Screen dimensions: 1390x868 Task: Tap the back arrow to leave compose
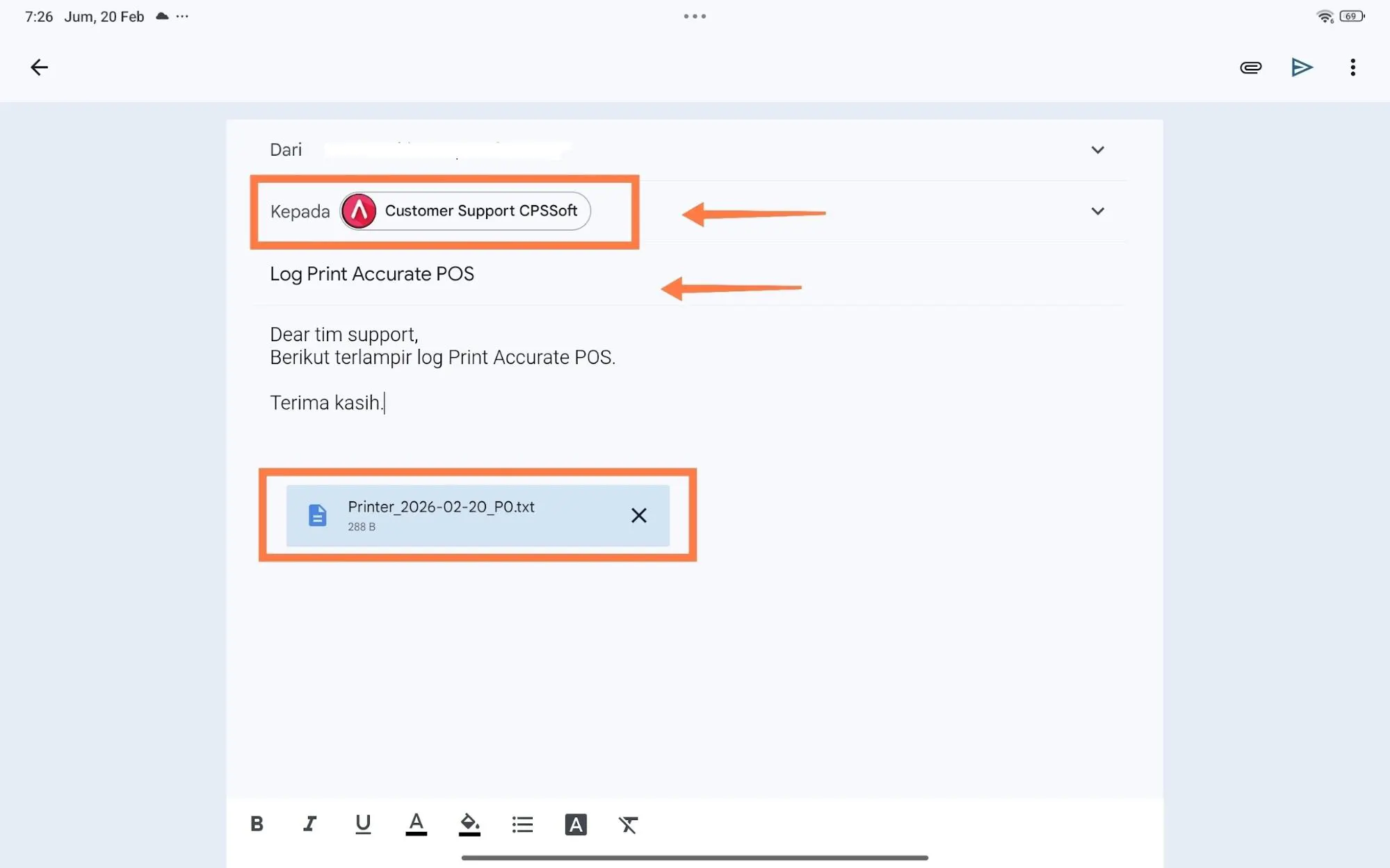[40, 67]
